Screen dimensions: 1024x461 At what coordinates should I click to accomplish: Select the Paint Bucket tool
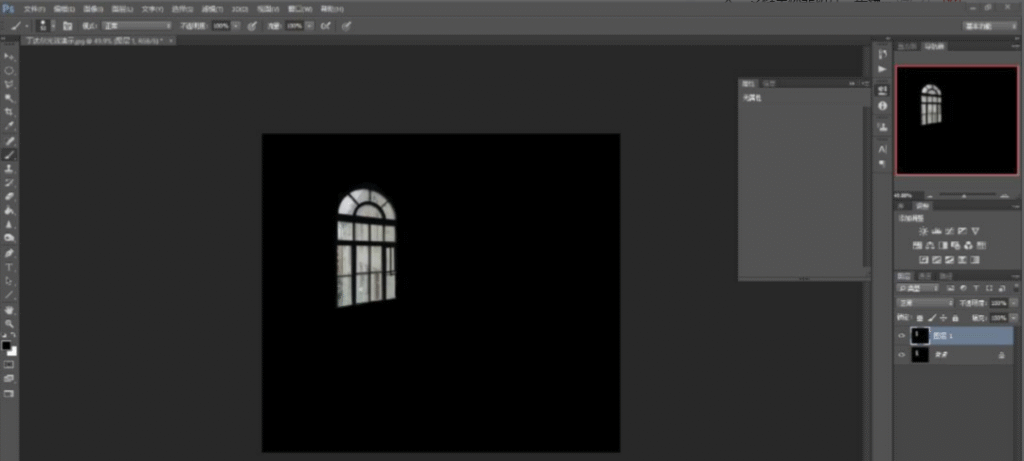pyautogui.click(x=9, y=210)
